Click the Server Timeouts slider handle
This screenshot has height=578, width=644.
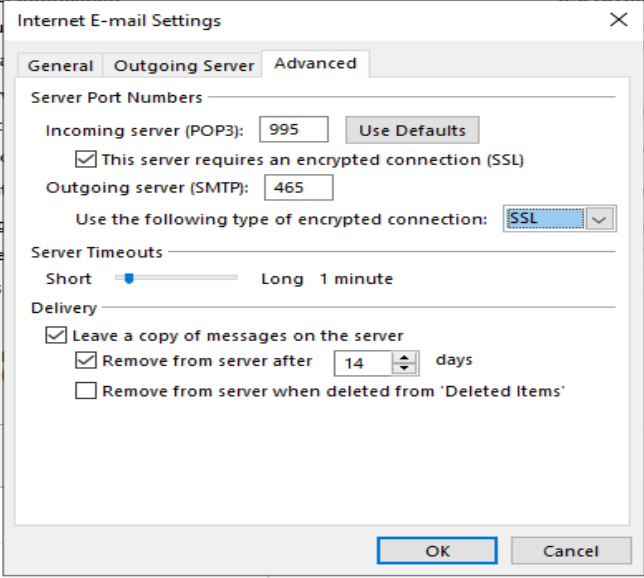pos(128,278)
